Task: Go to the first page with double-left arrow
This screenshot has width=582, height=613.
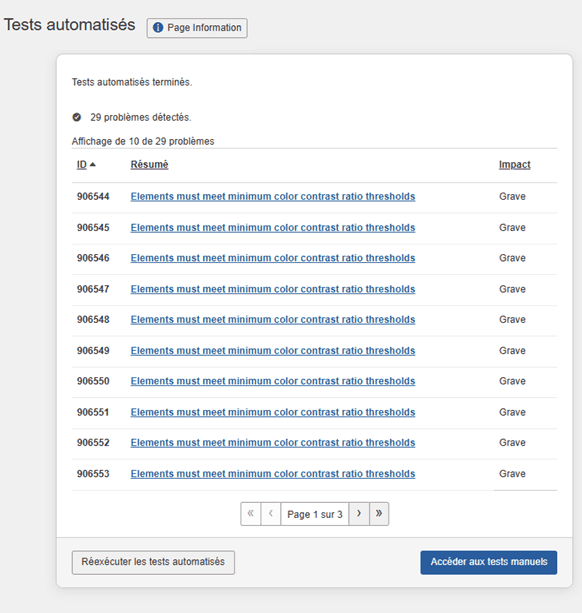Action: 251,514
